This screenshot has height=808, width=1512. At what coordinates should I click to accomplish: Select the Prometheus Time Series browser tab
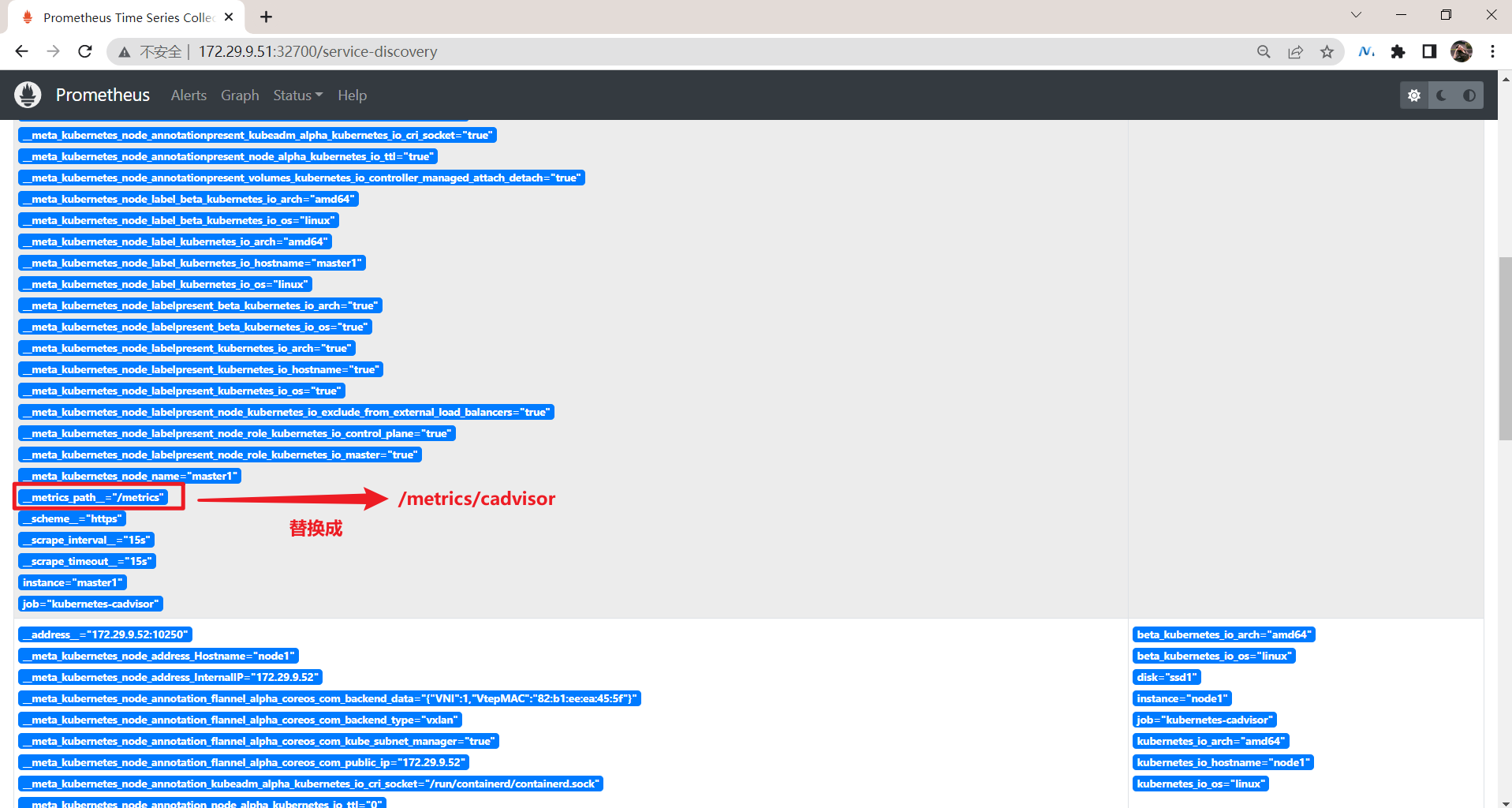point(126,17)
